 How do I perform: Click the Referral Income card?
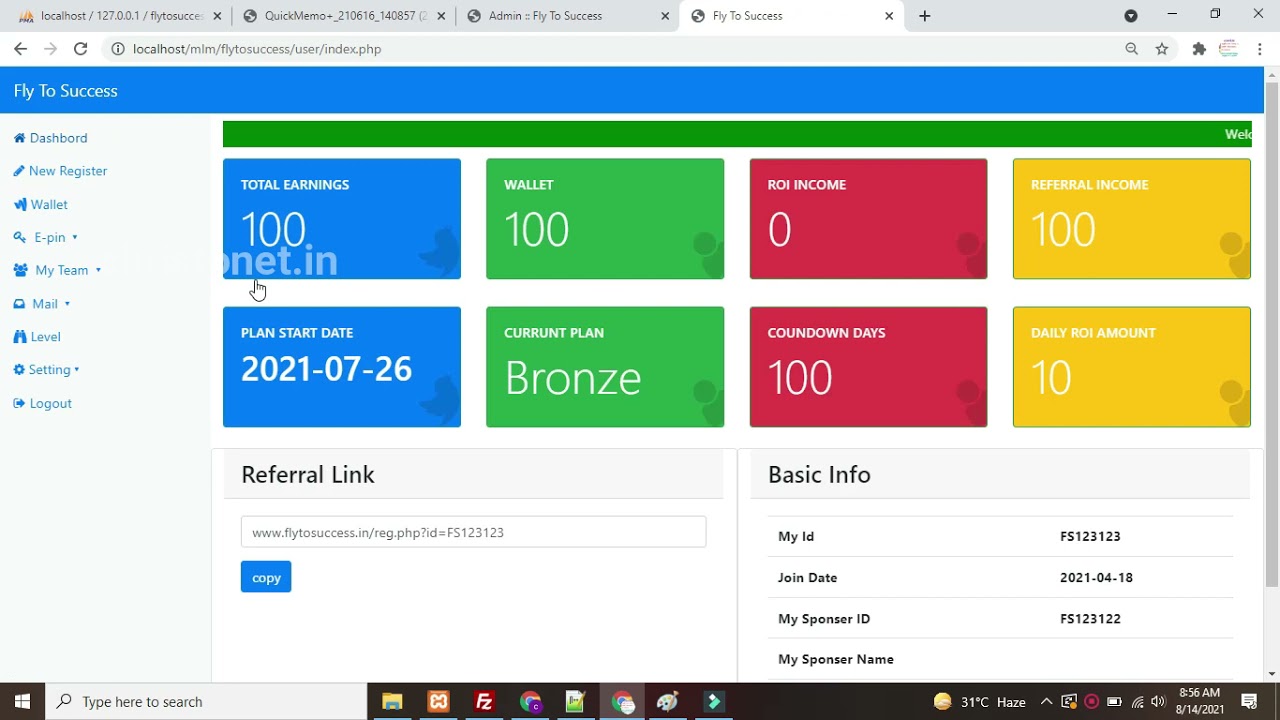point(1132,219)
